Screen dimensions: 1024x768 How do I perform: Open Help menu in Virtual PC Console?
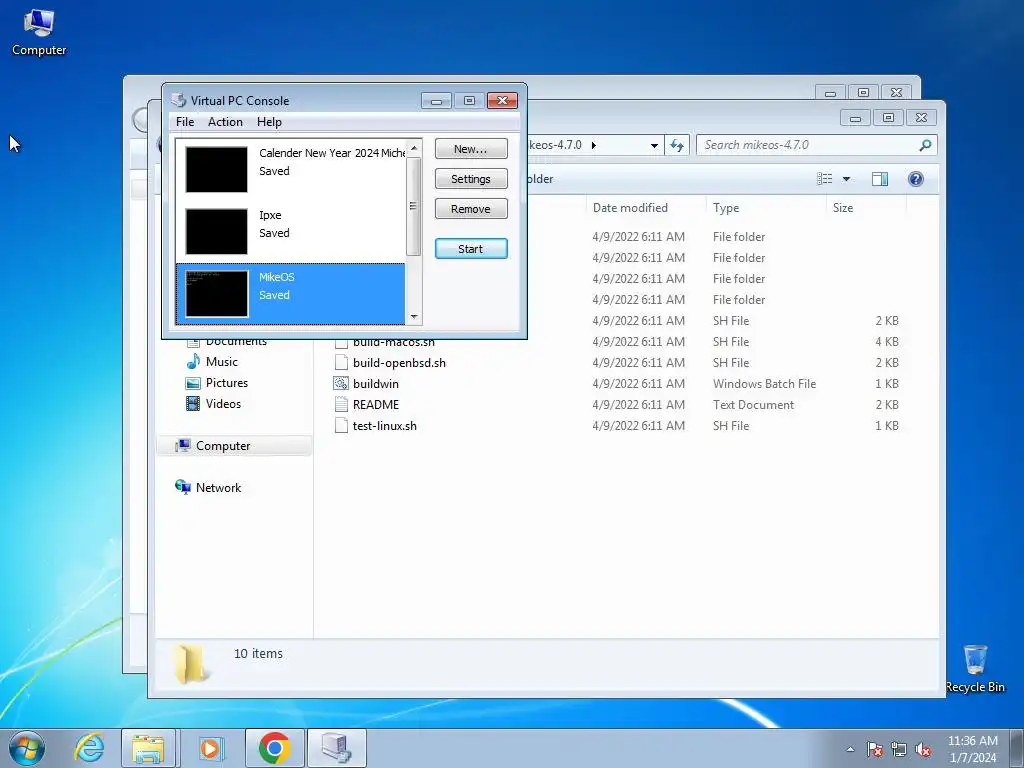269,122
